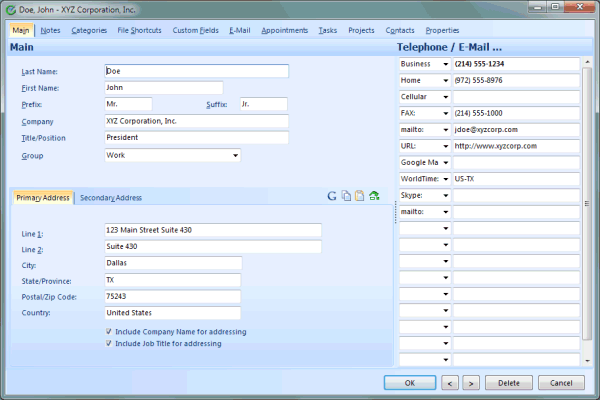
Task: Click the Delete button
Action: pos(509,383)
